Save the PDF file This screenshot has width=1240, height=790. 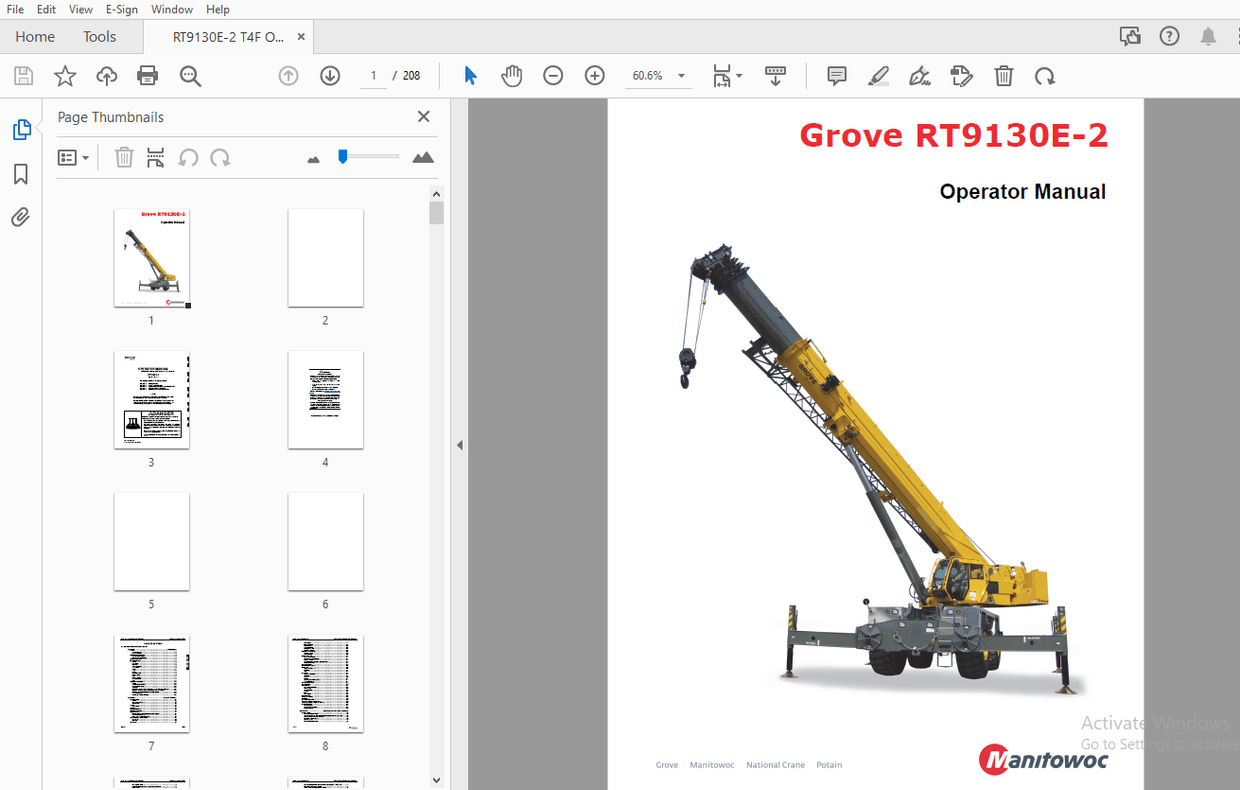click(22, 75)
